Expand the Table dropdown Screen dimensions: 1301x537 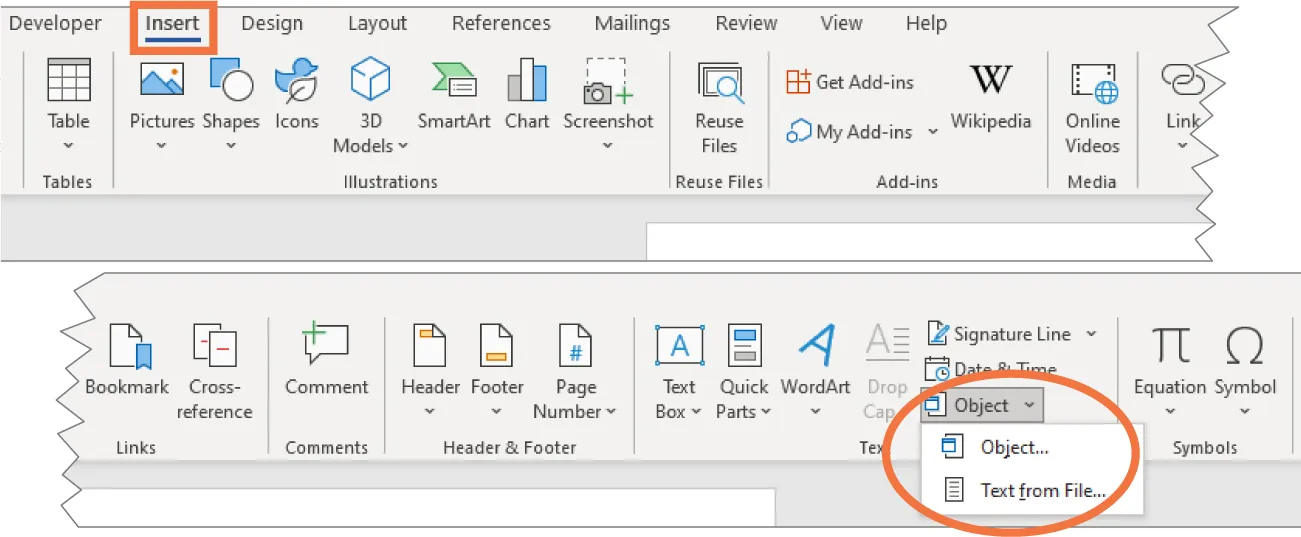68,145
